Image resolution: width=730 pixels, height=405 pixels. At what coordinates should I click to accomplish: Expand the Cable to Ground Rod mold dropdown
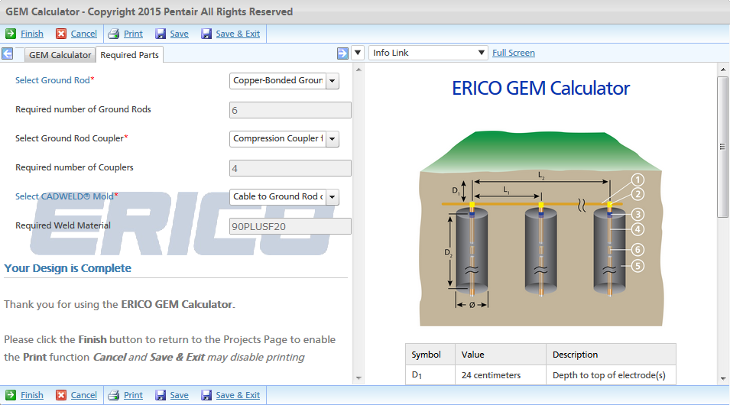(332, 197)
